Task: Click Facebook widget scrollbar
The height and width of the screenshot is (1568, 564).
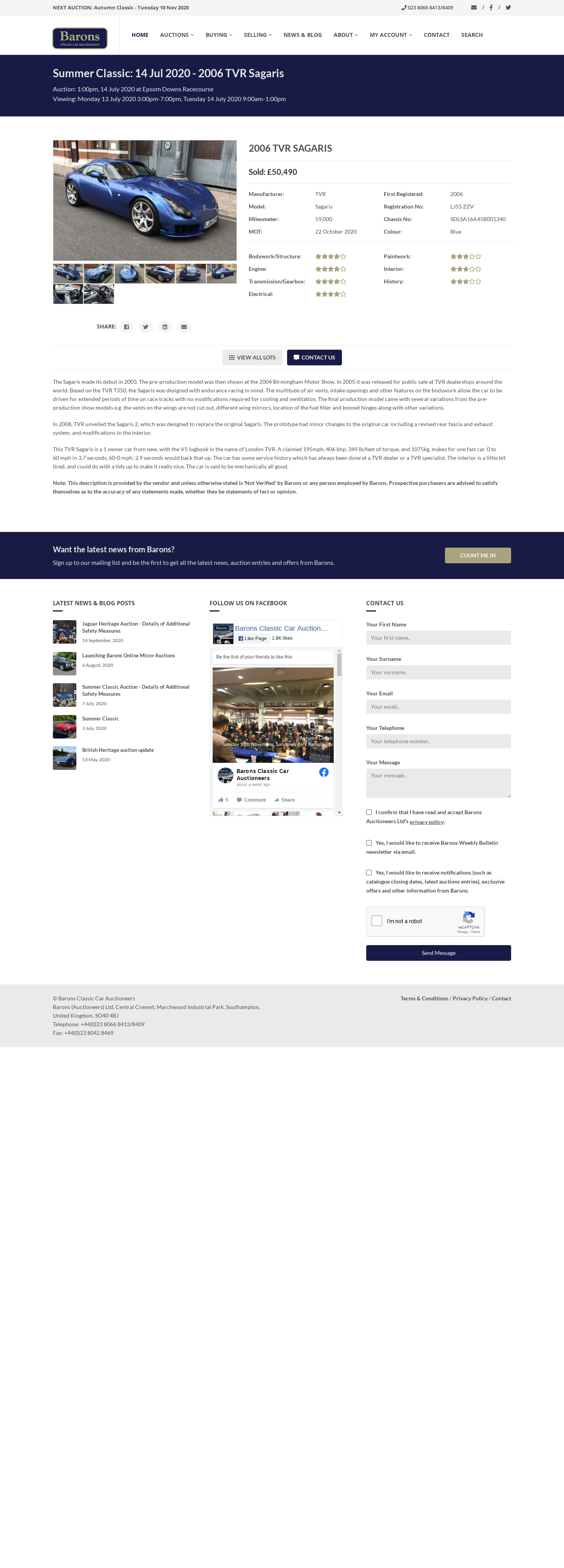Action: 339,665
